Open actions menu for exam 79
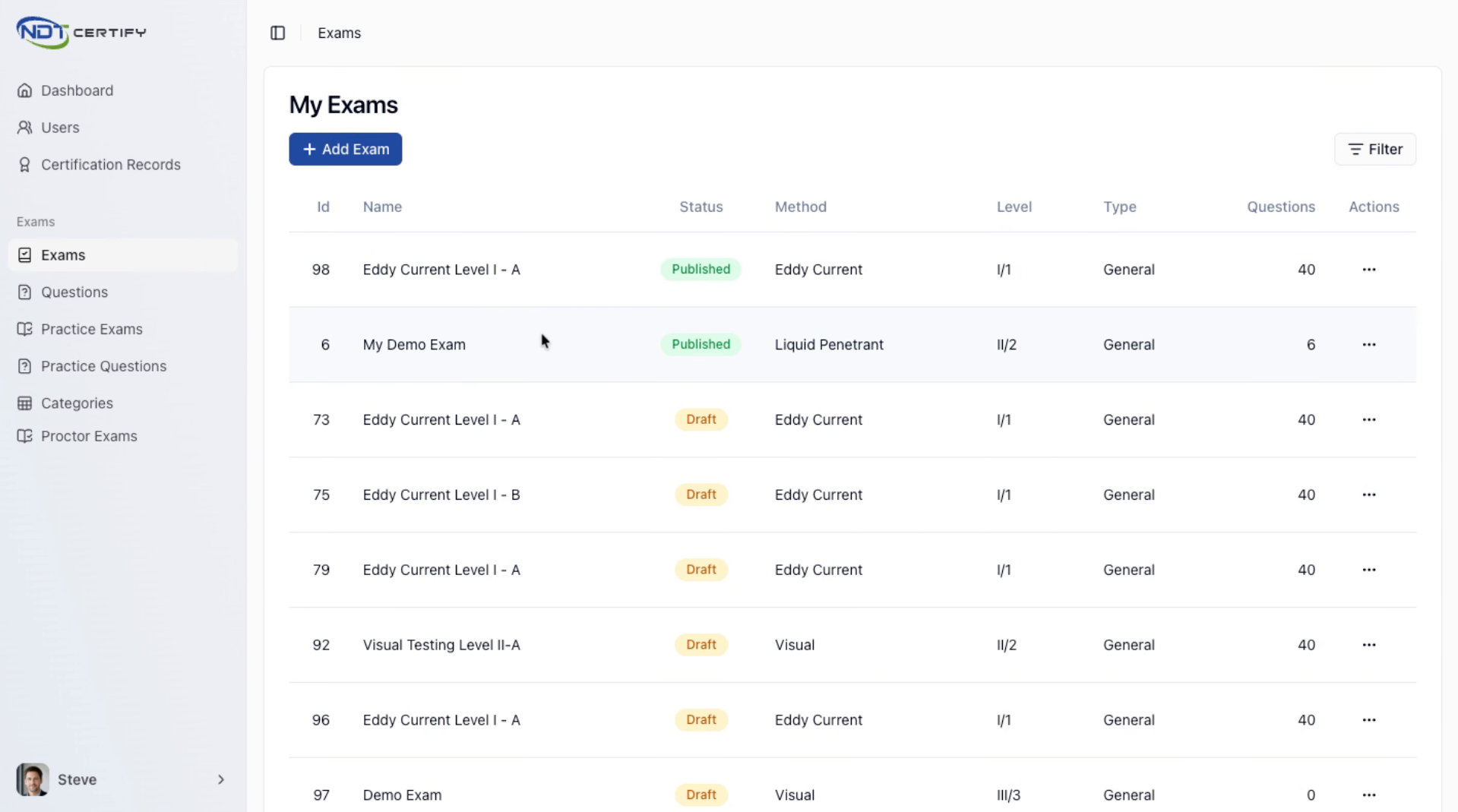 coord(1368,570)
